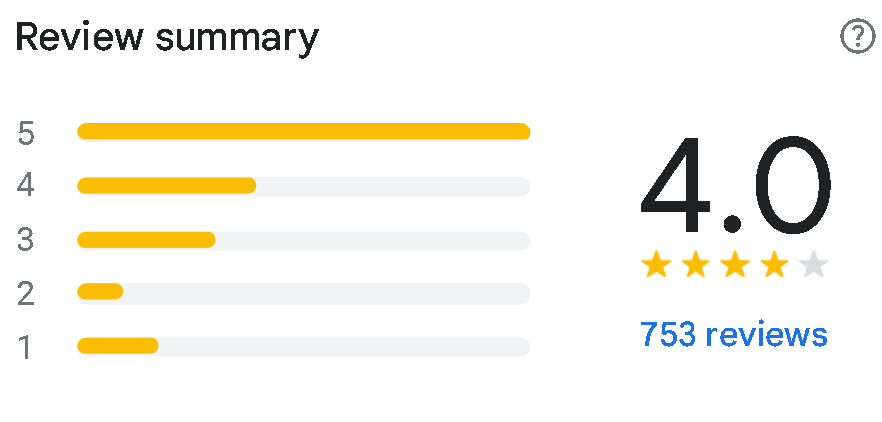Select the 5-star rating bar
Image resolution: width=882 pixels, height=422 pixels.
tap(303, 132)
